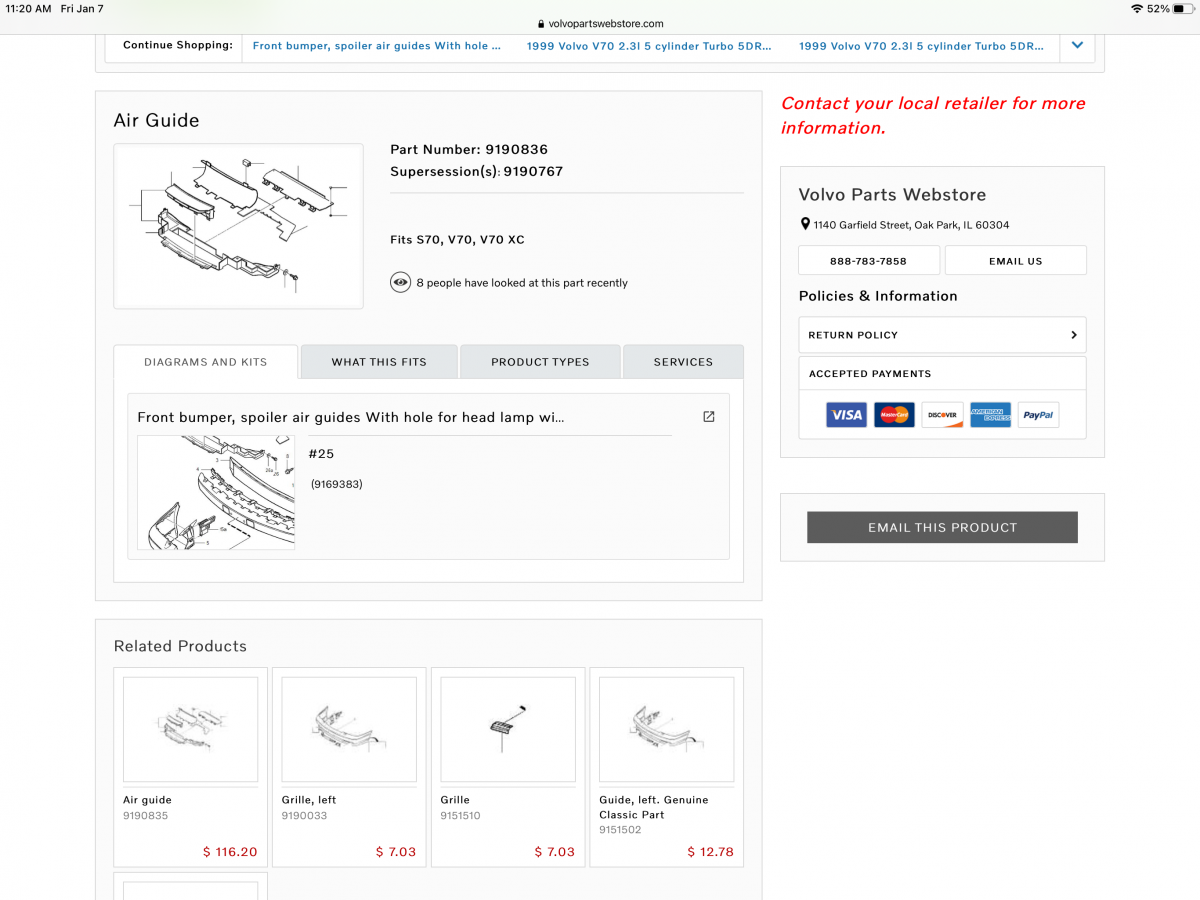Click the eye icon beside recent views

[x=400, y=283]
